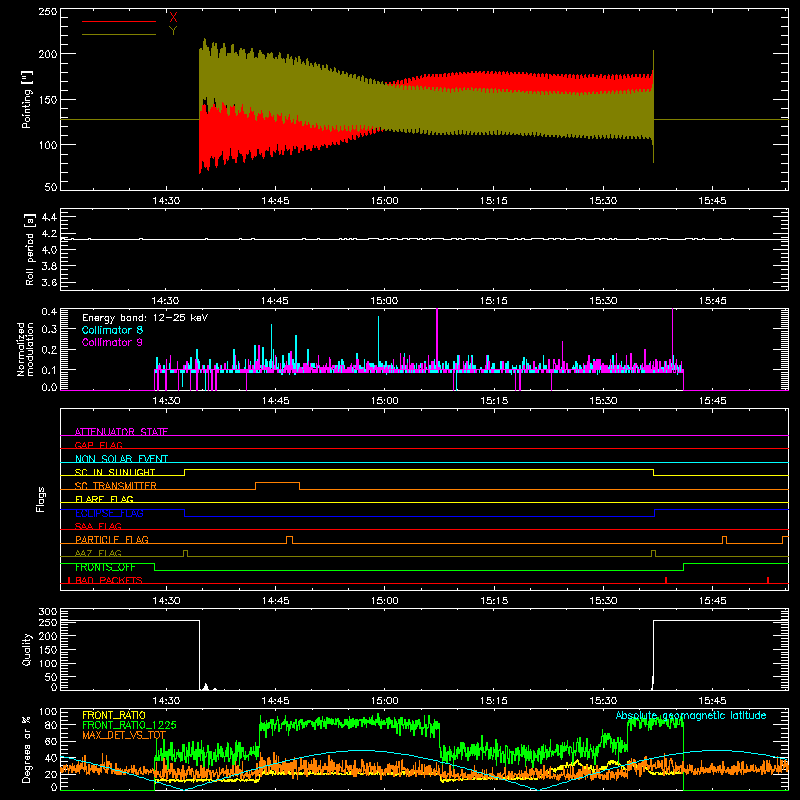The image size is (800, 800).
Task: Click the 150 value on the Quality axis
Action: (x=47, y=650)
